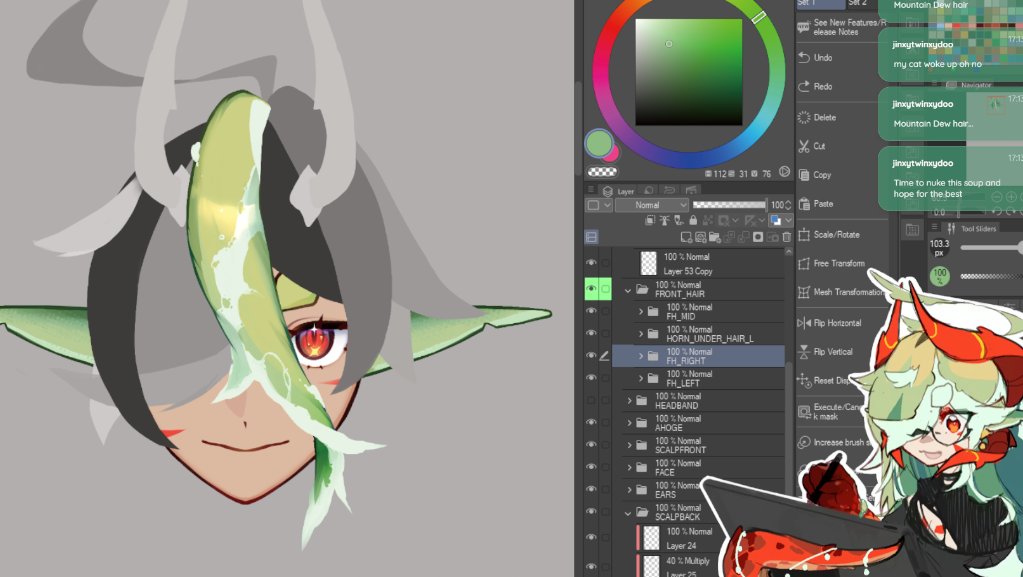The height and width of the screenshot is (577, 1023).
Task: Hide the Layer 53 Copy layer
Action: pyautogui.click(x=591, y=262)
